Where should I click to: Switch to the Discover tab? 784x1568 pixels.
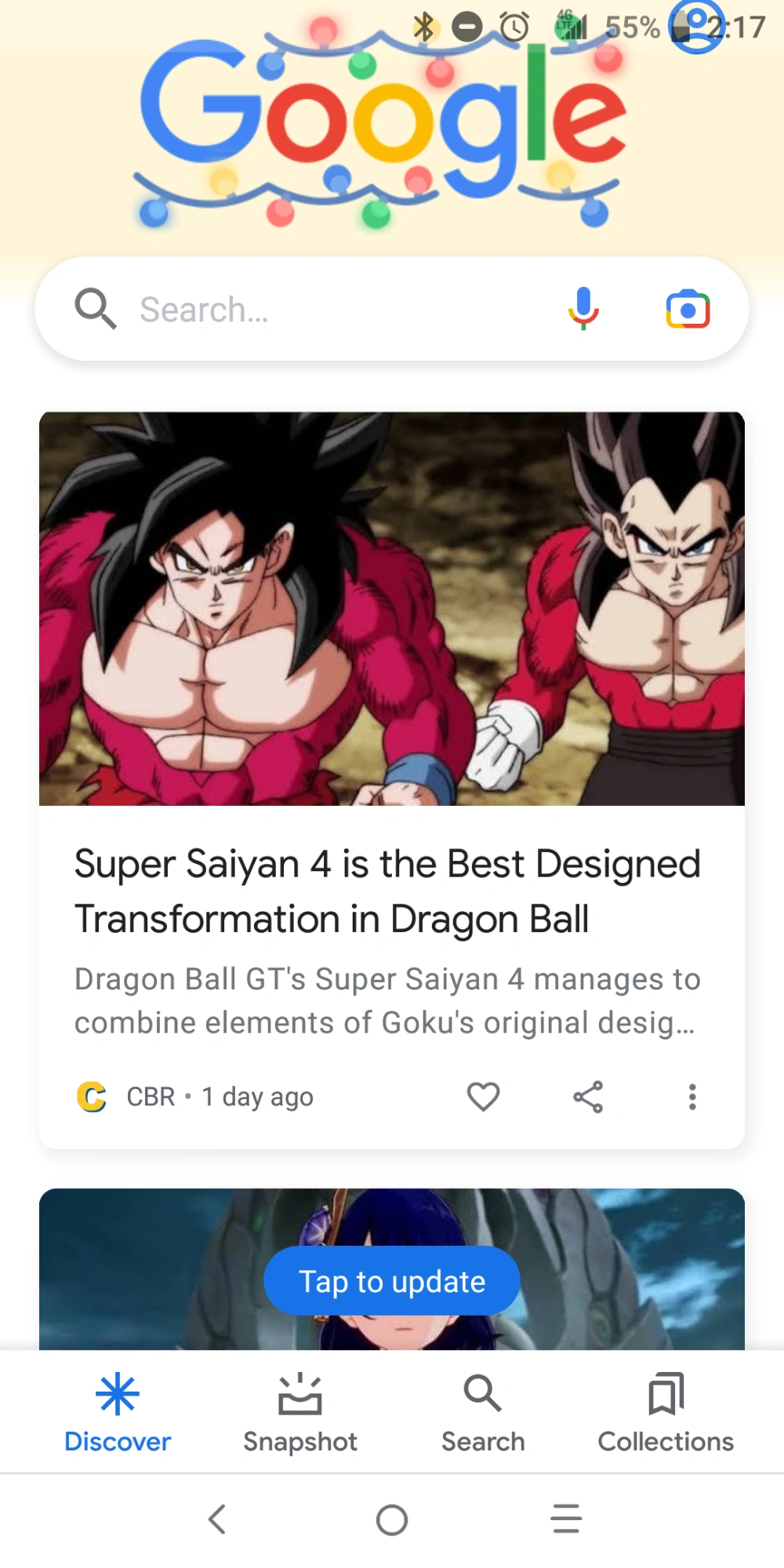(118, 1413)
